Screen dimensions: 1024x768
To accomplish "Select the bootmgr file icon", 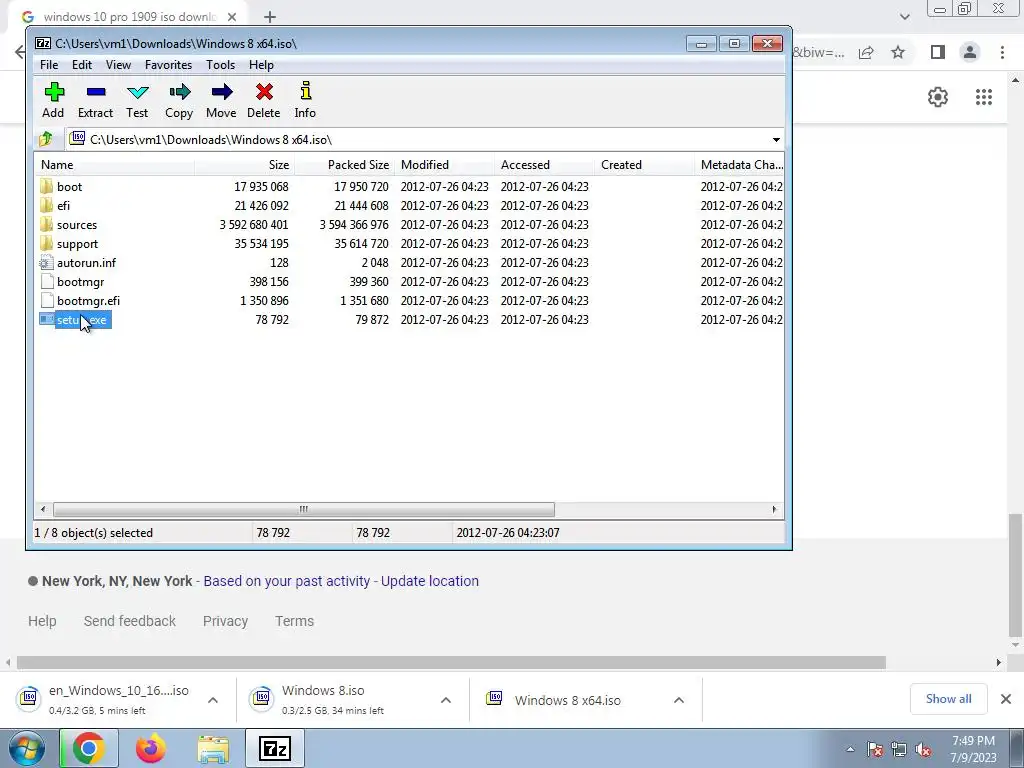I will point(46,281).
